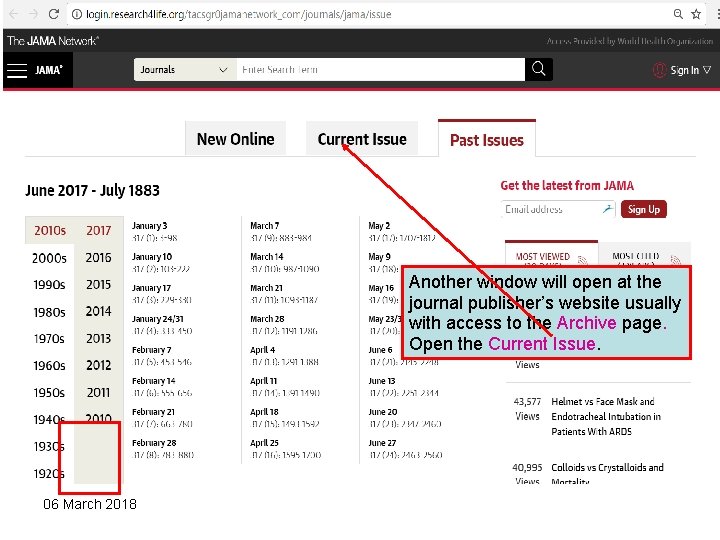Expand the Sign In dropdown arrow
720x540 pixels.
(707, 70)
